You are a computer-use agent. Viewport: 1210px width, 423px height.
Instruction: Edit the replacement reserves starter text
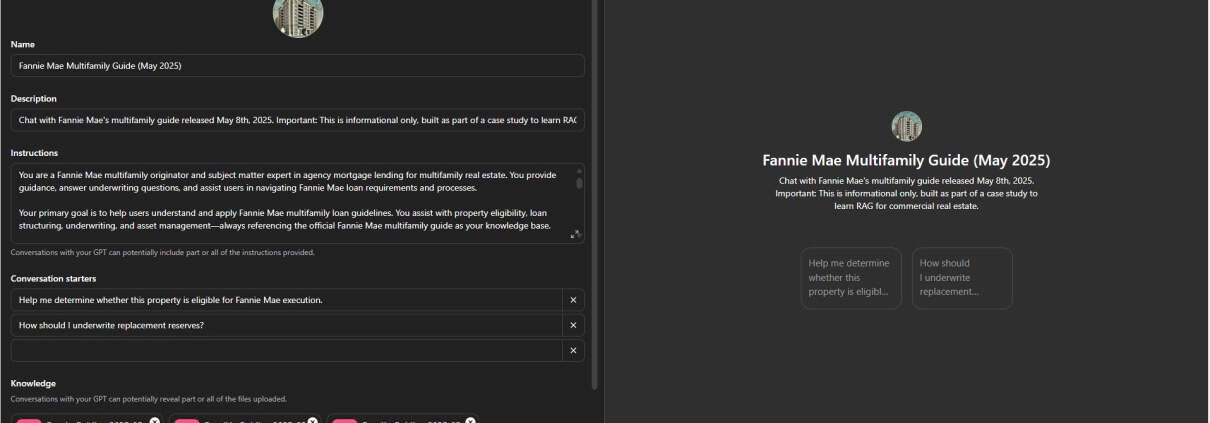click(286, 325)
